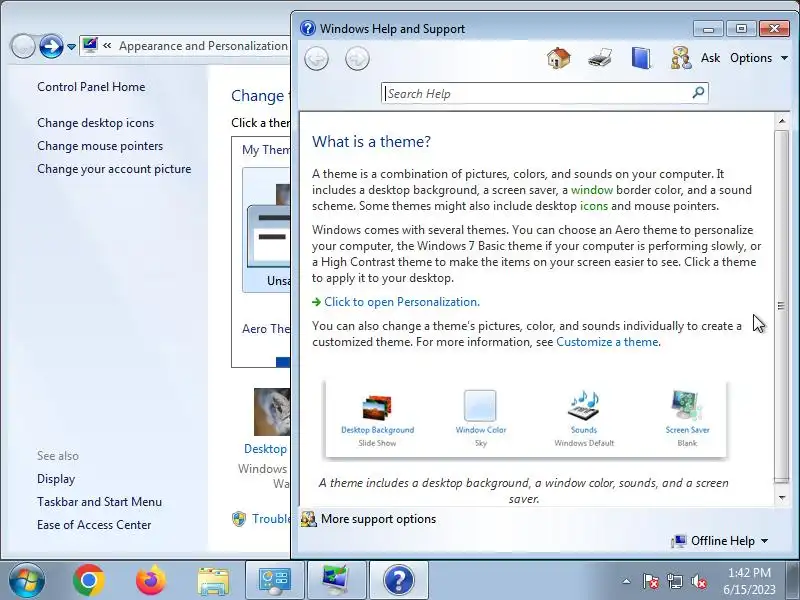Open the Windows Start menu orb
This screenshot has width=800, height=600.
[27, 580]
